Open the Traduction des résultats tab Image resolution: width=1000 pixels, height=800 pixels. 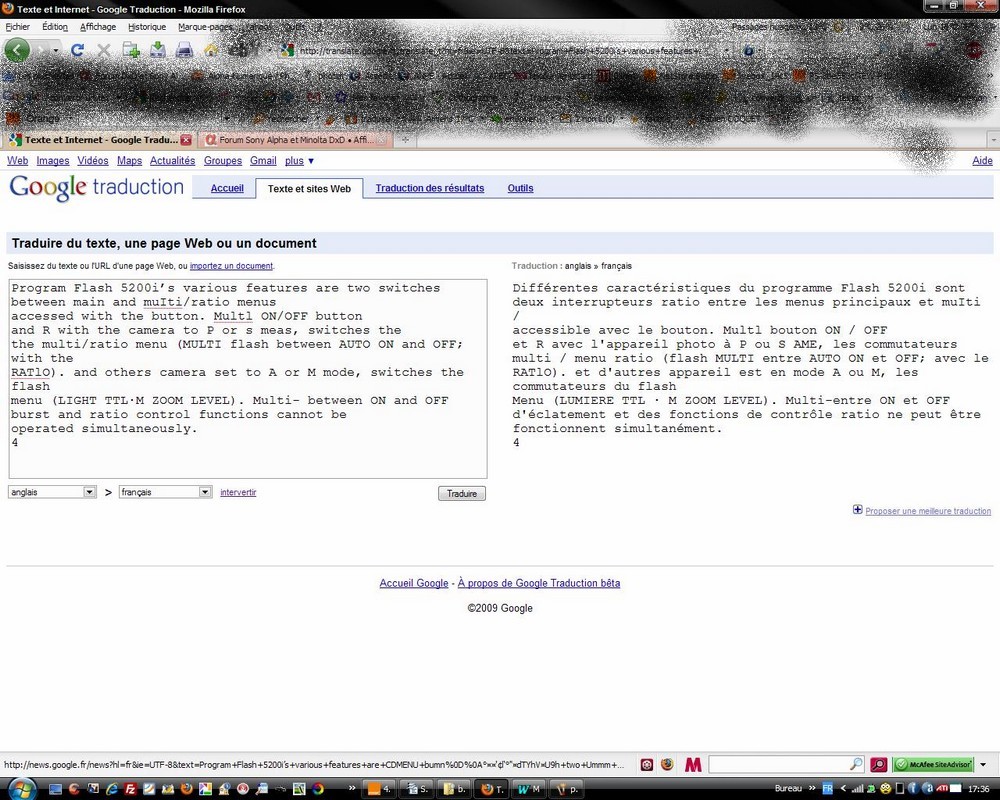430,188
